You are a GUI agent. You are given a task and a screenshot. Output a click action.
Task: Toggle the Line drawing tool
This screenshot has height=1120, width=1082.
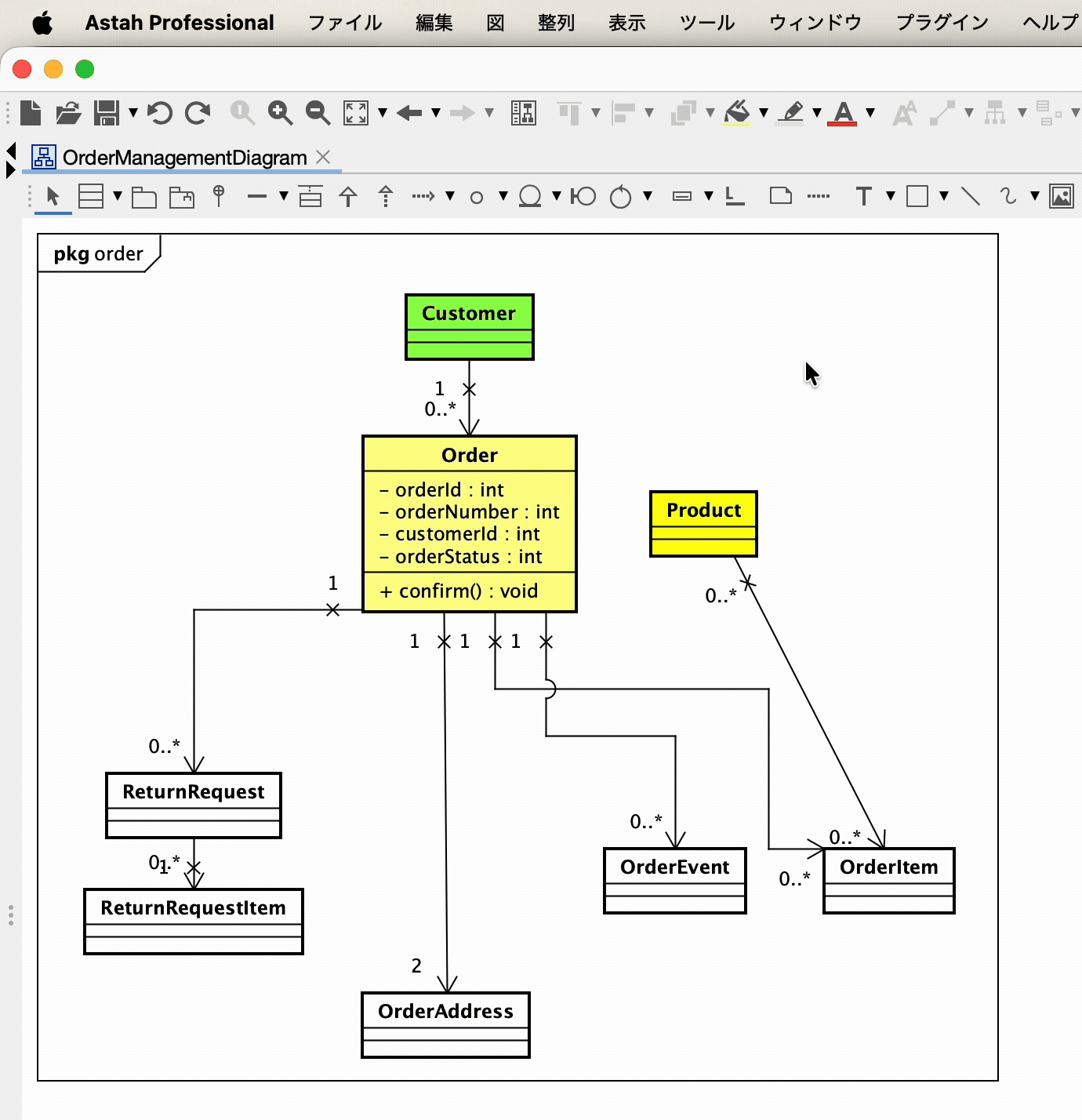click(971, 196)
